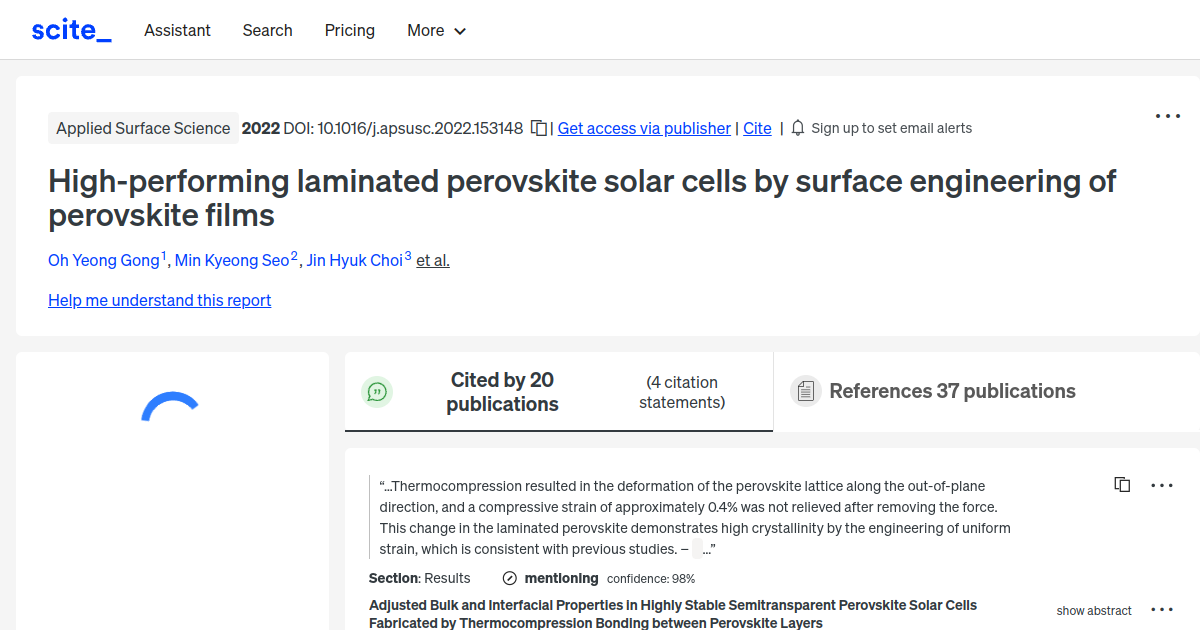Click the scite logo
1200x630 pixels.
pyautogui.click(x=70, y=29)
